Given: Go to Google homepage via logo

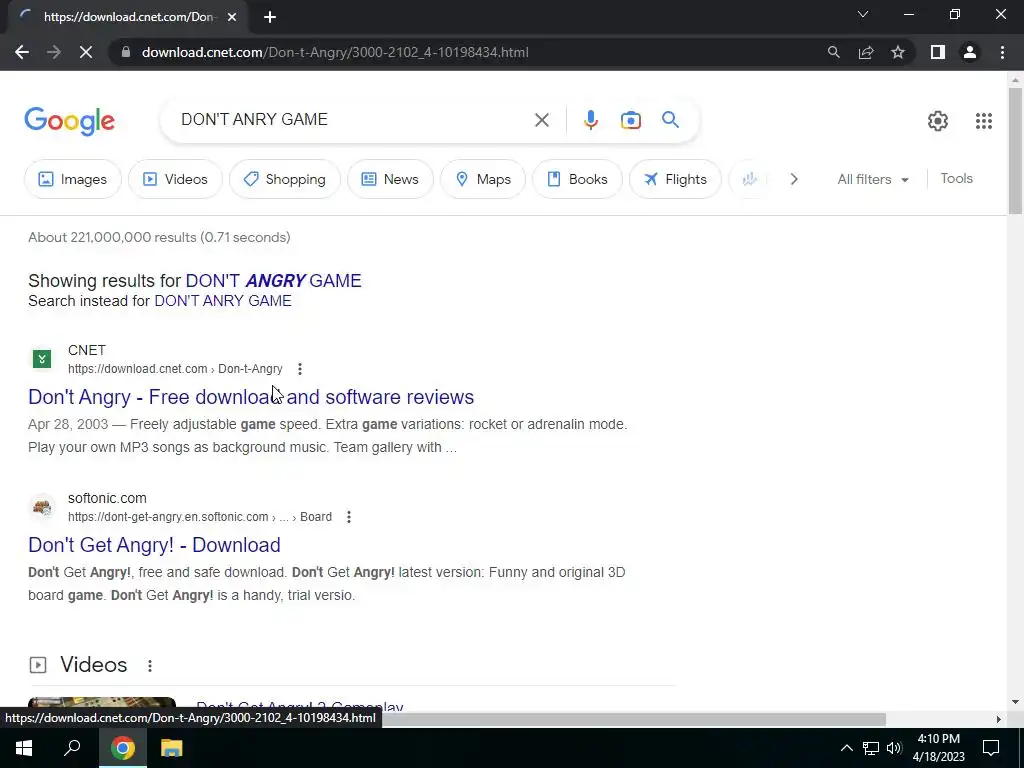Looking at the screenshot, I should click(x=69, y=121).
